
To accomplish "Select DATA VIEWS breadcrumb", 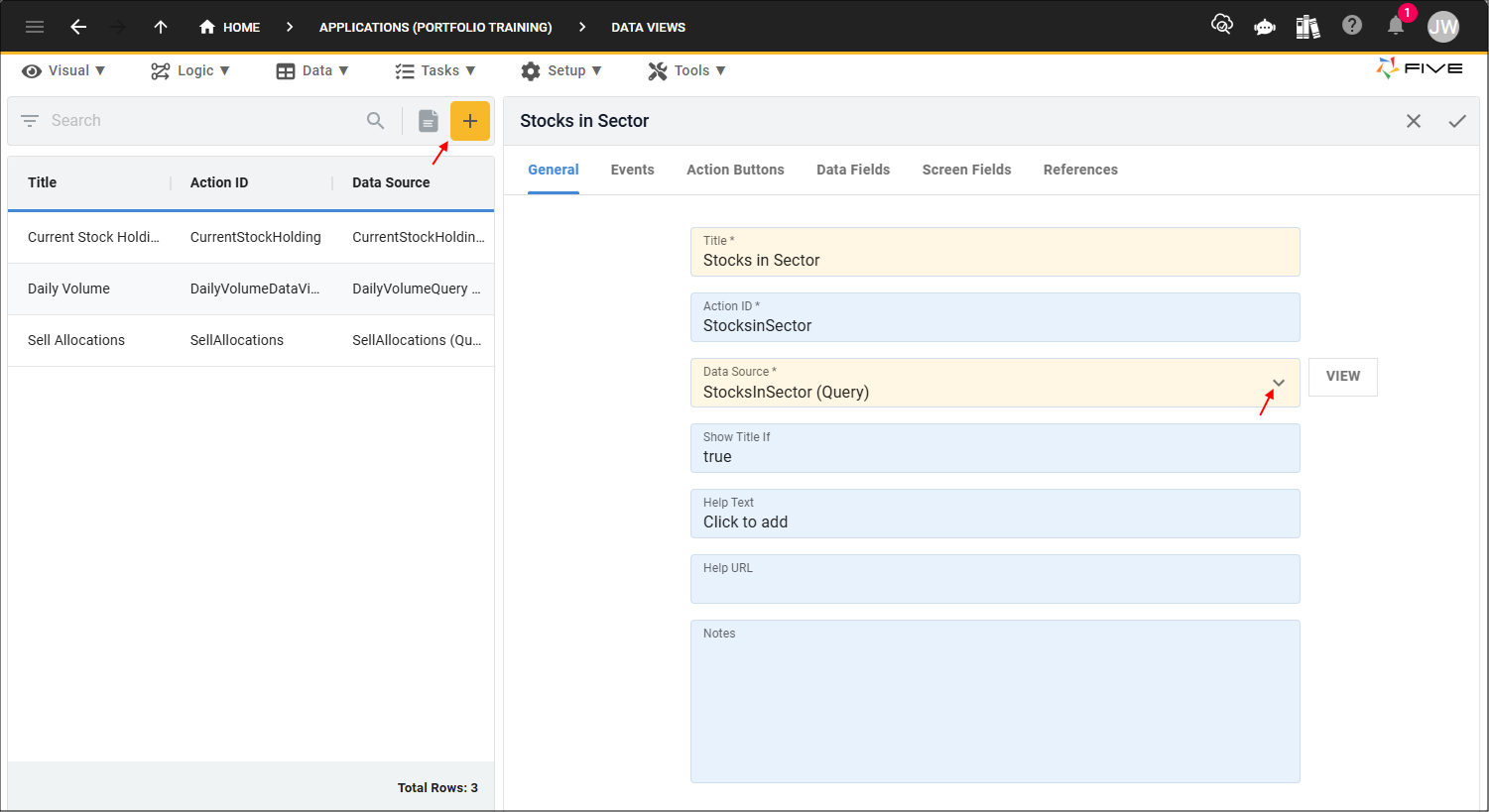I will coord(648,27).
